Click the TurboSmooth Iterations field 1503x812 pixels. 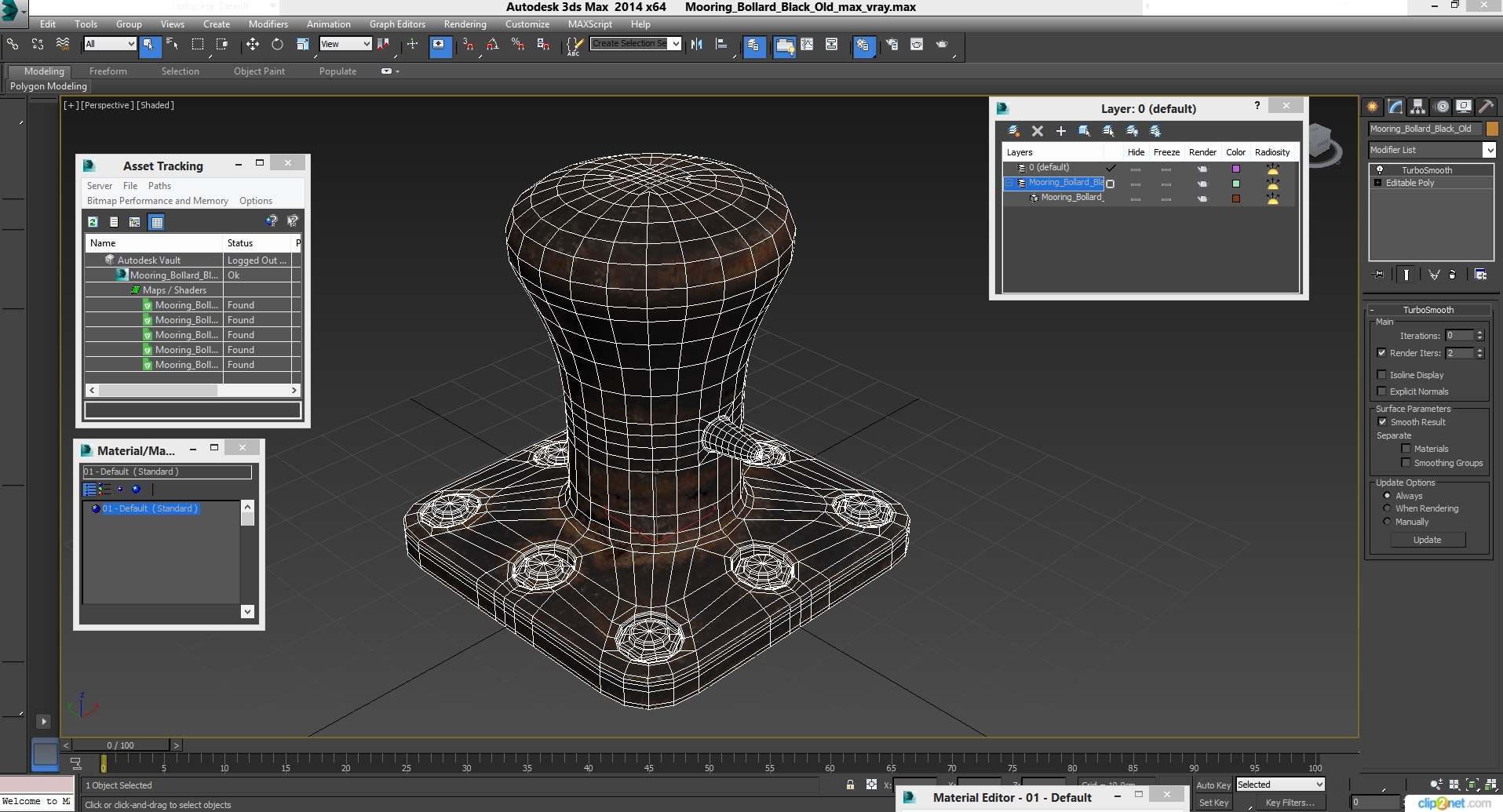tap(1460, 335)
